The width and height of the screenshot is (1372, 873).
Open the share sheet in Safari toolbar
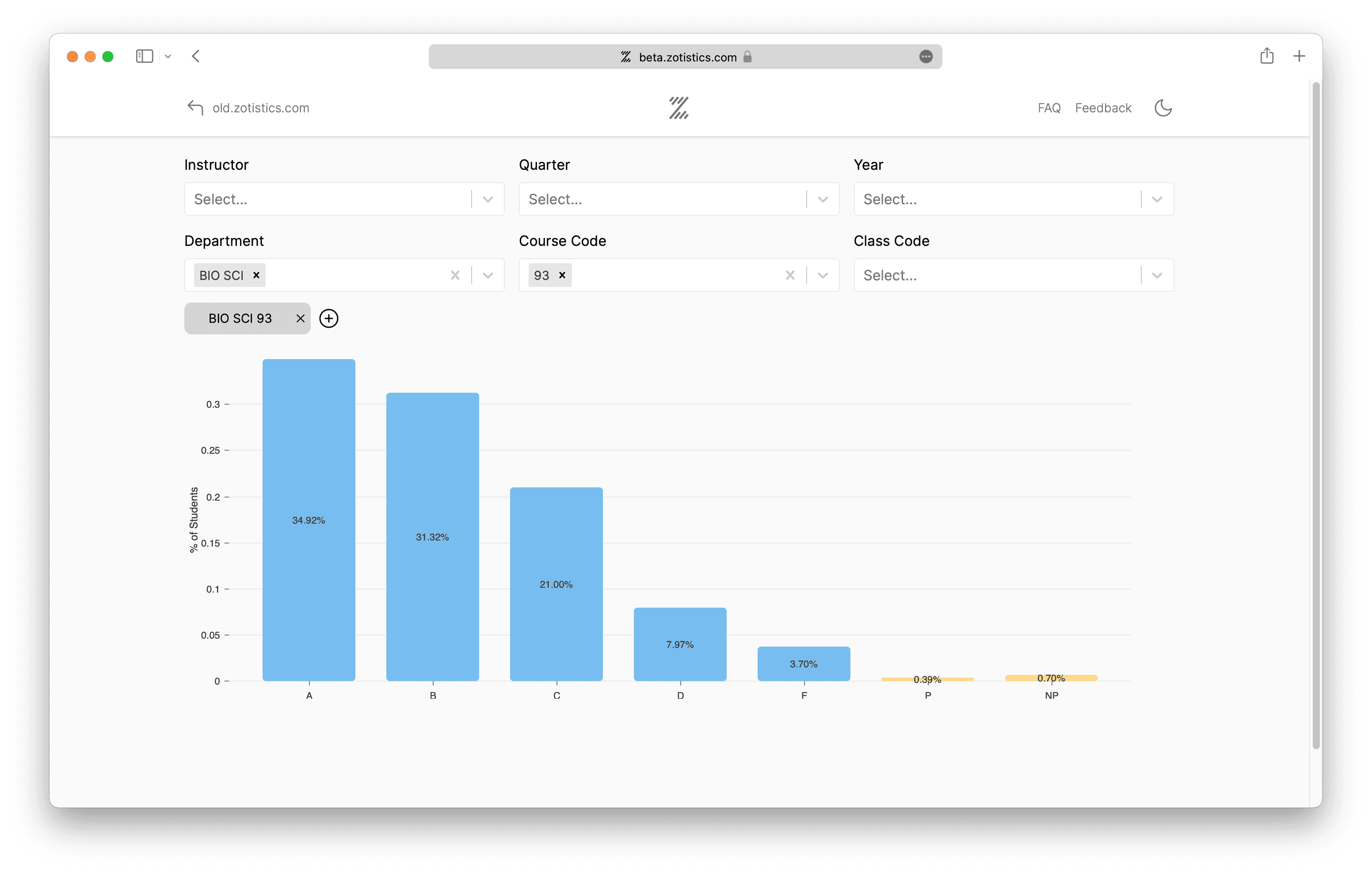1267,56
